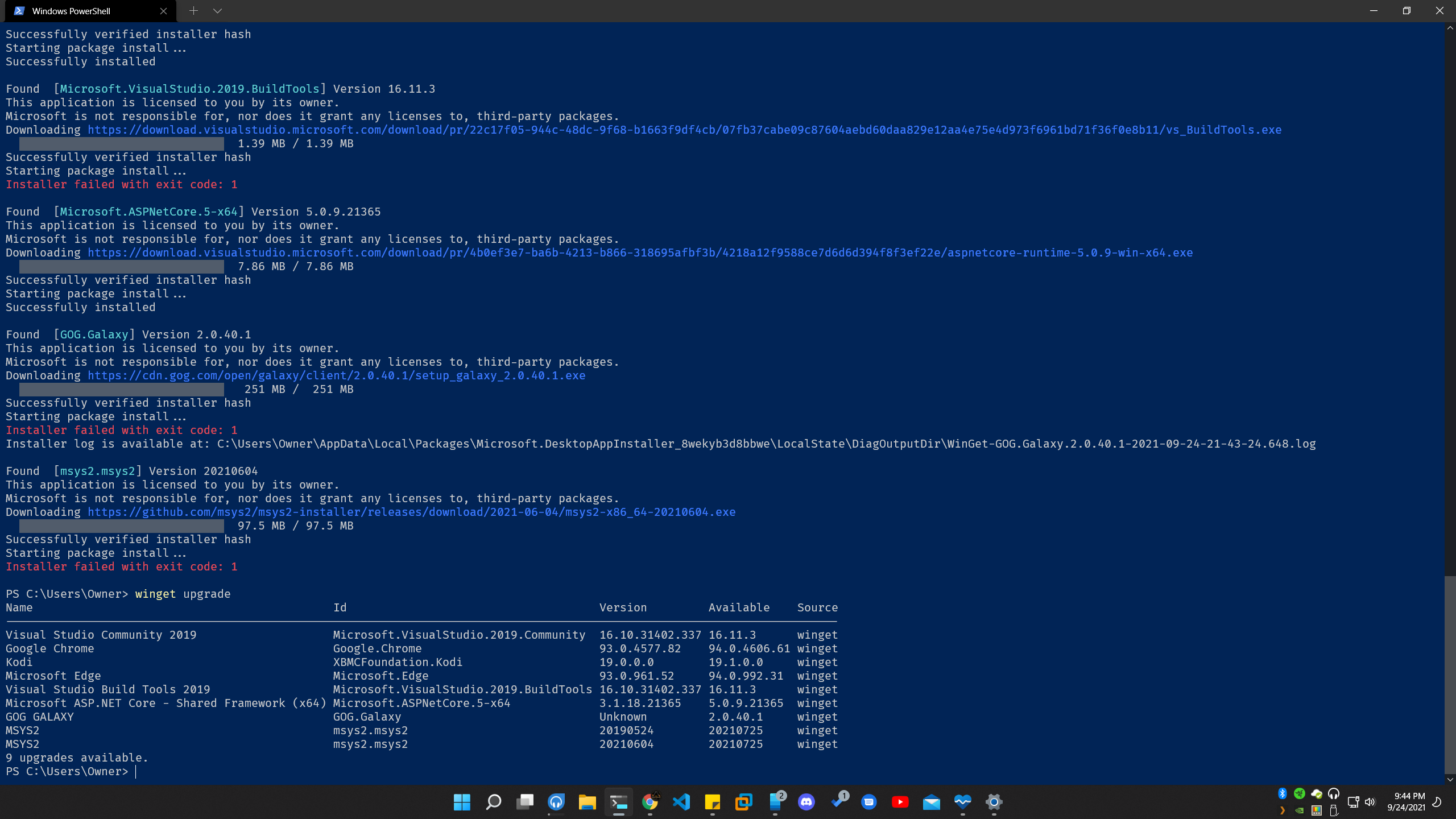Viewport: 1456px width, 819px height.
Task: Click the Safely Remove Hardware tray icon
Action: click(x=1334, y=810)
